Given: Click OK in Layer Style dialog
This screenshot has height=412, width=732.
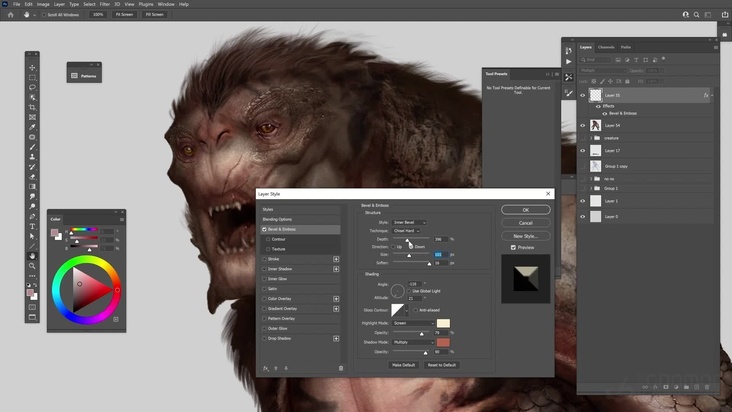Looking at the screenshot, I should pos(526,210).
